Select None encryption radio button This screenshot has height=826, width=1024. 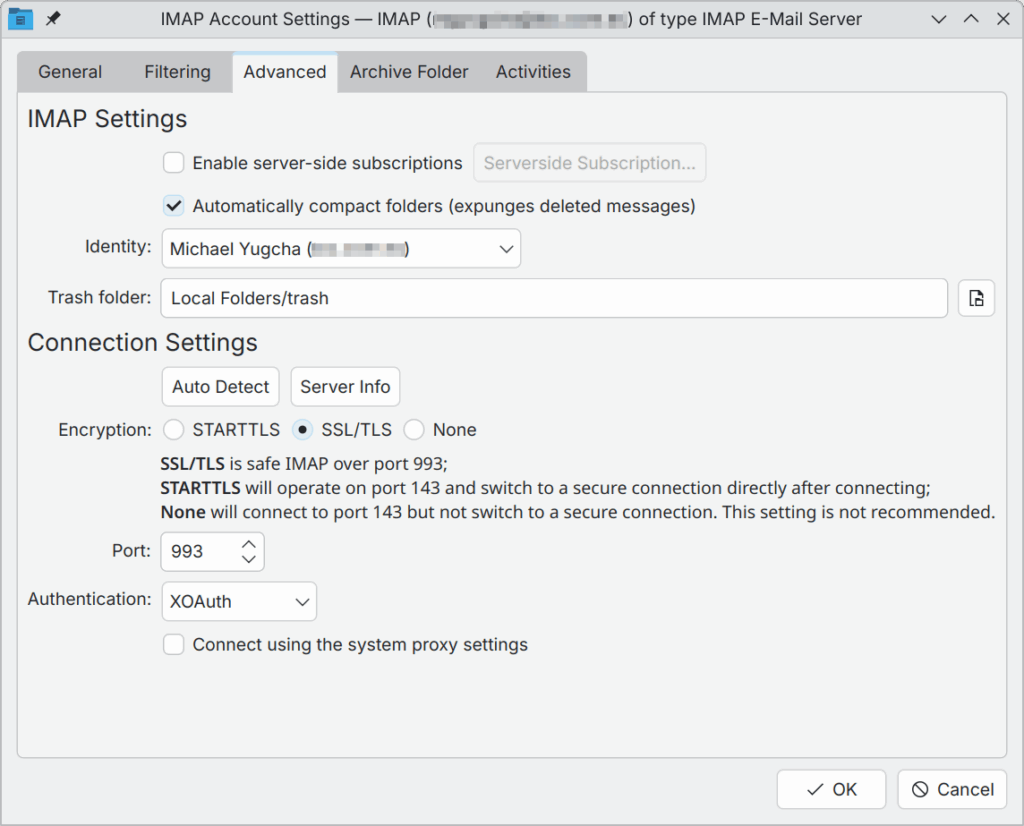(x=414, y=430)
